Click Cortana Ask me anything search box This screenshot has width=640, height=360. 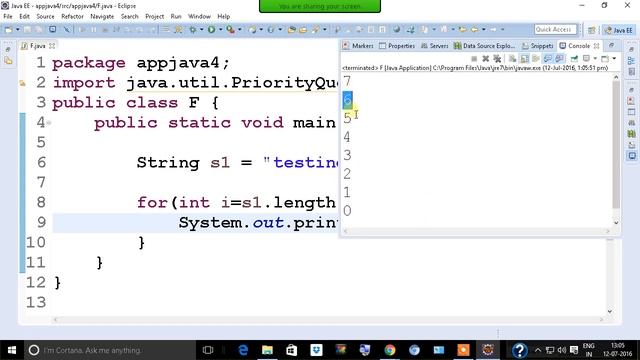click(110, 350)
